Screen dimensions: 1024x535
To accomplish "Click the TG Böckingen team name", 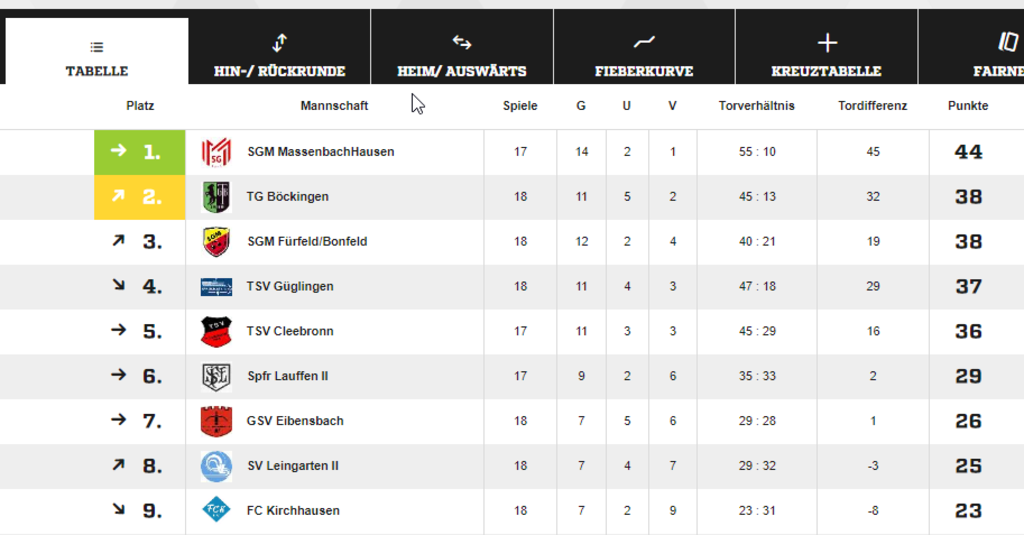I will 287,197.
